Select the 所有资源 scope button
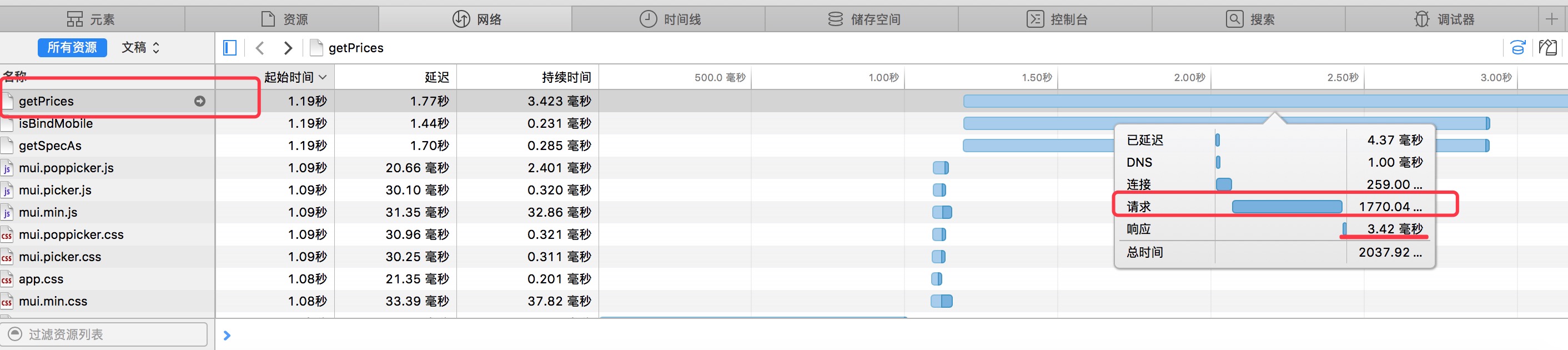1568x350 pixels. (x=72, y=47)
